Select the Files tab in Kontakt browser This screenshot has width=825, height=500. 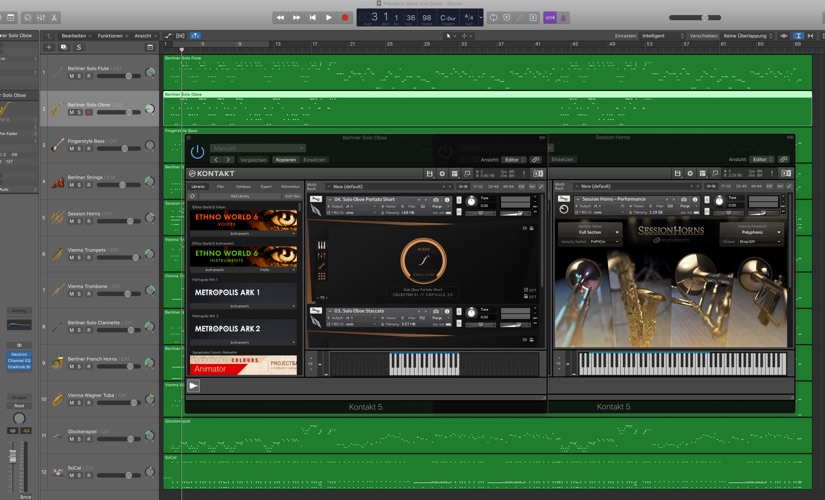coord(220,186)
